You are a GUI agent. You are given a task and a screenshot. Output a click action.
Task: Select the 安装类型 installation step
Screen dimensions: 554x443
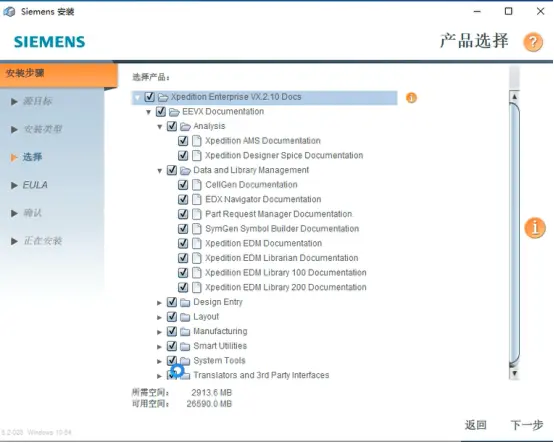pos(43,129)
